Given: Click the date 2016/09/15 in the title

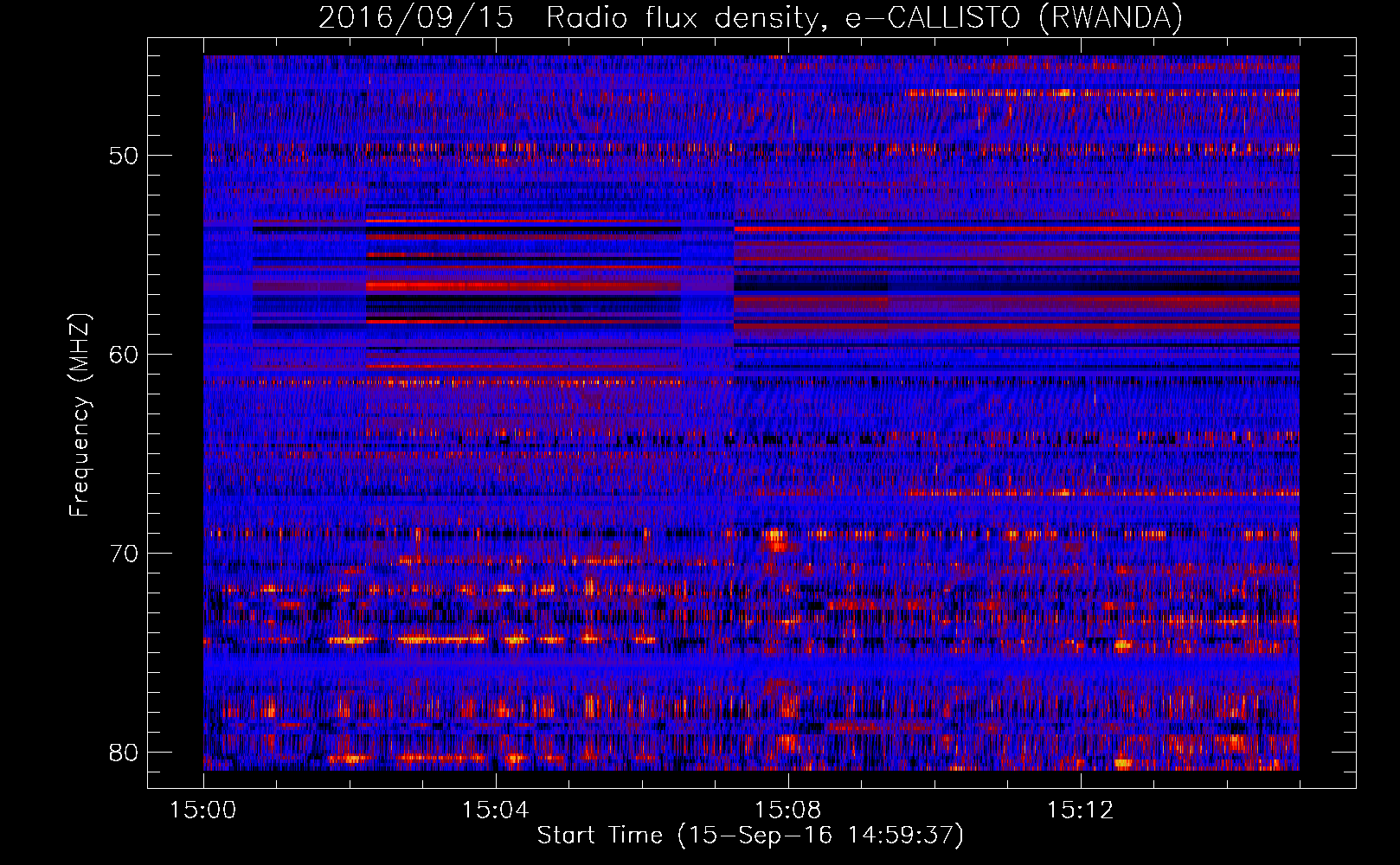Looking at the screenshot, I should [x=415, y=17].
